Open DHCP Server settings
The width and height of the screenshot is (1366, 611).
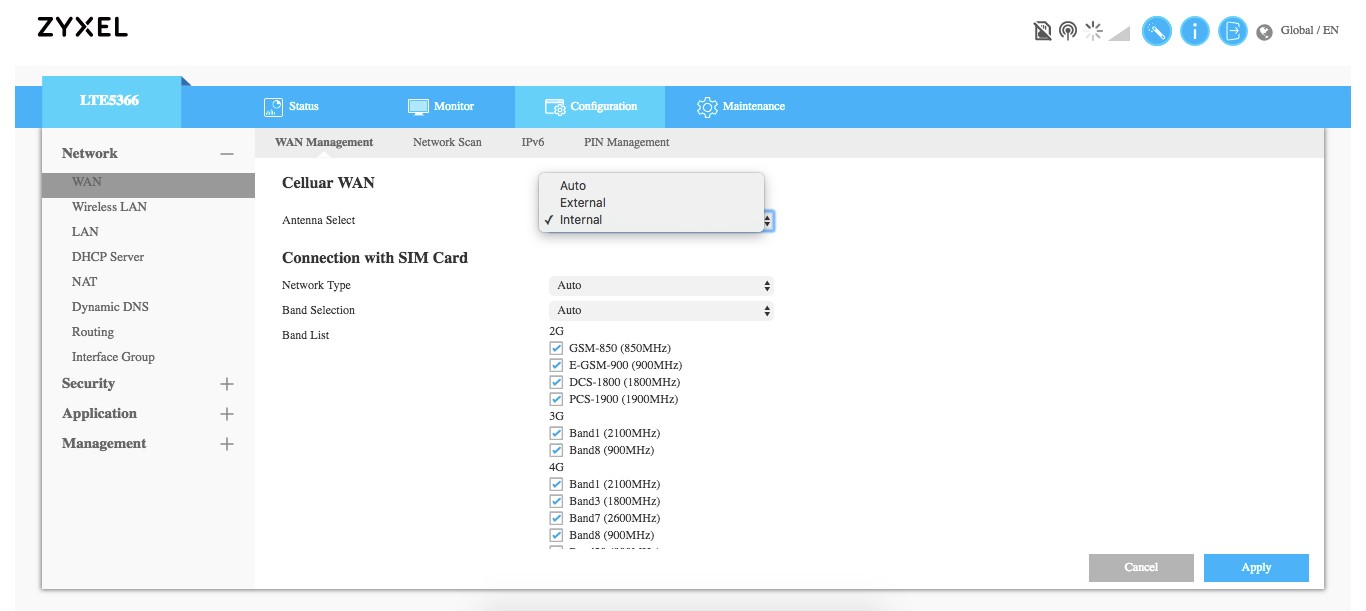click(108, 257)
